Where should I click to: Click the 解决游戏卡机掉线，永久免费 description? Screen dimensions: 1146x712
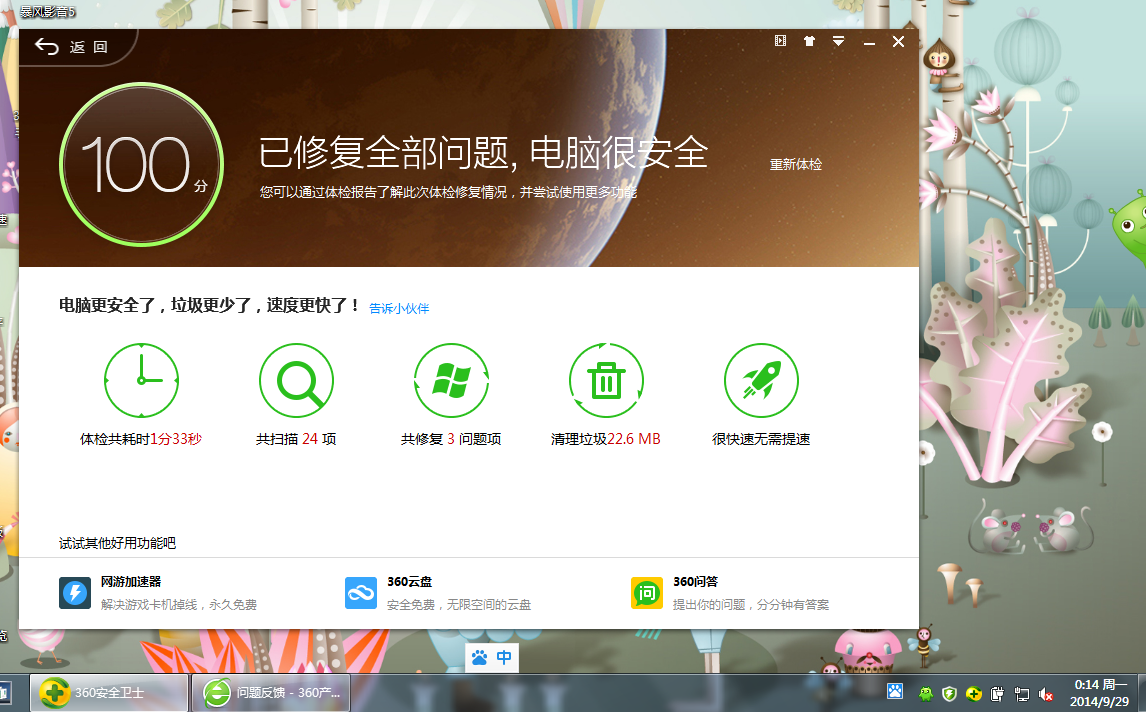(179, 605)
